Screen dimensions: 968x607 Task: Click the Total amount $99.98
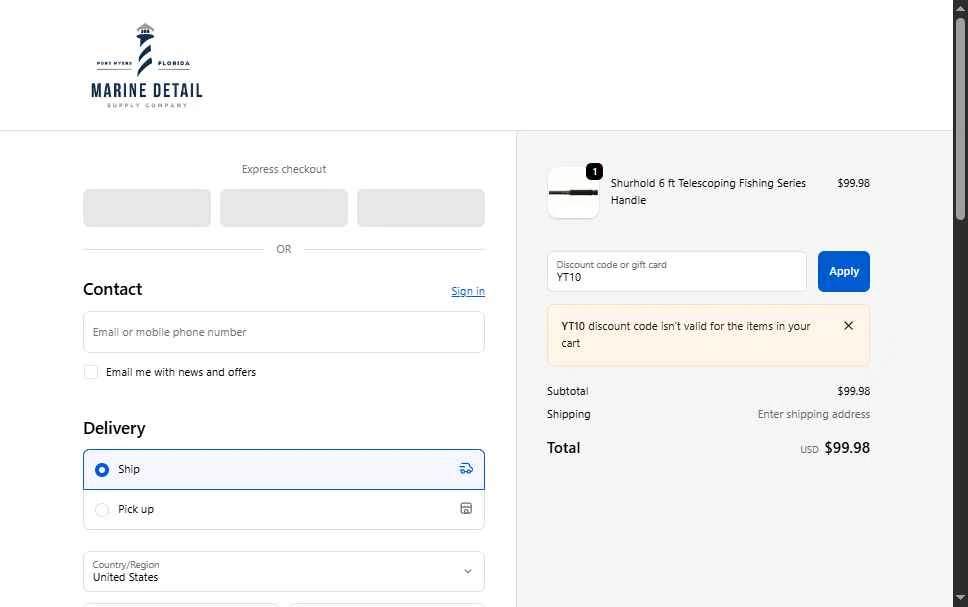click(x=847, y=448)
